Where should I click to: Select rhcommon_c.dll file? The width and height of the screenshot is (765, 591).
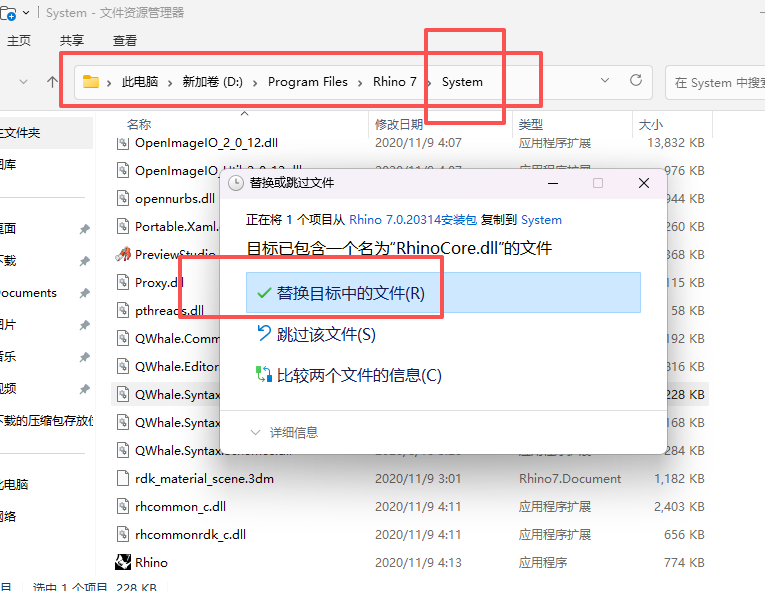pyautogui.click(x=181, y=507)
